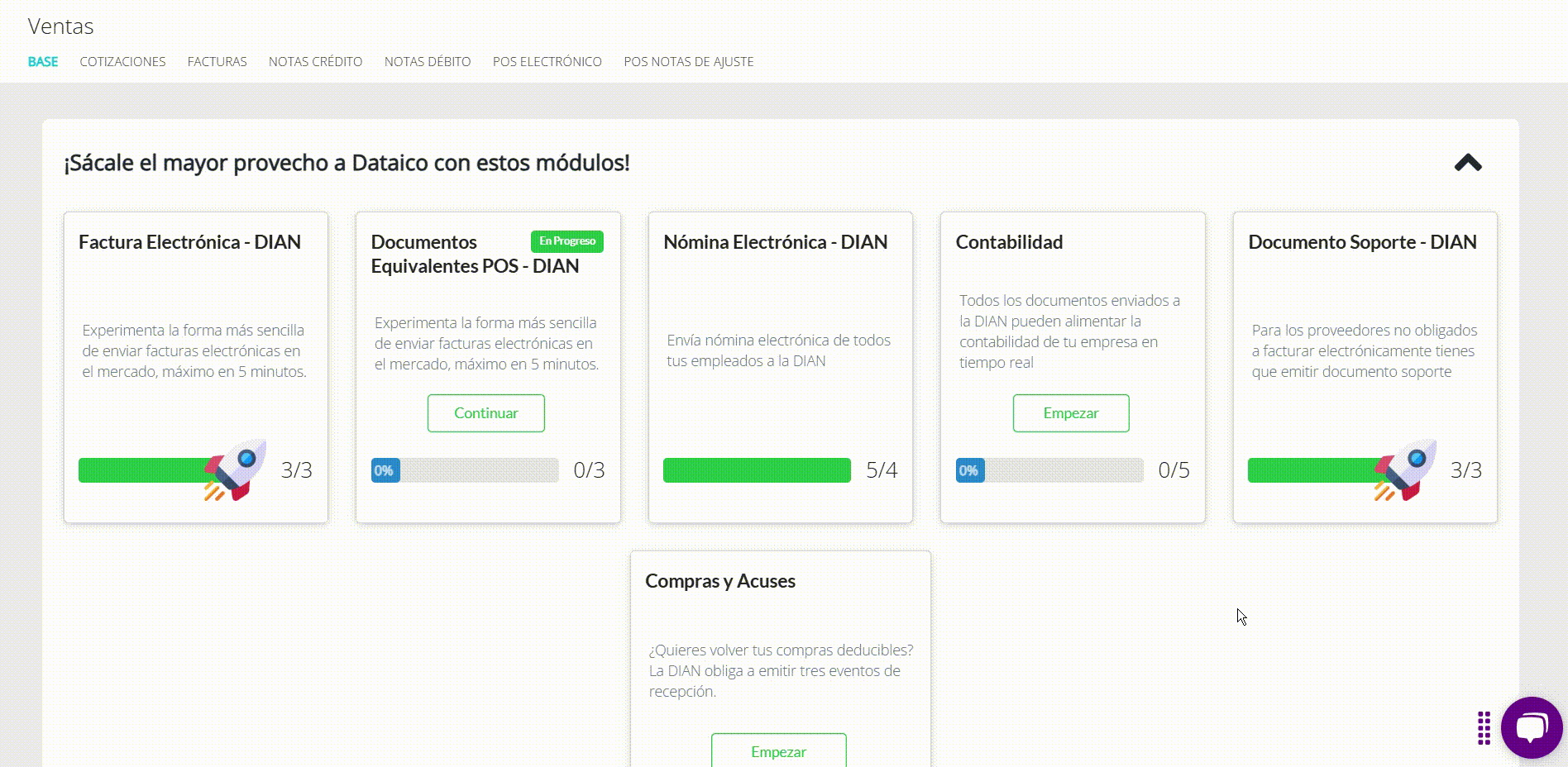Open the NOTAS DÉBITO tab

pos(428,61)
